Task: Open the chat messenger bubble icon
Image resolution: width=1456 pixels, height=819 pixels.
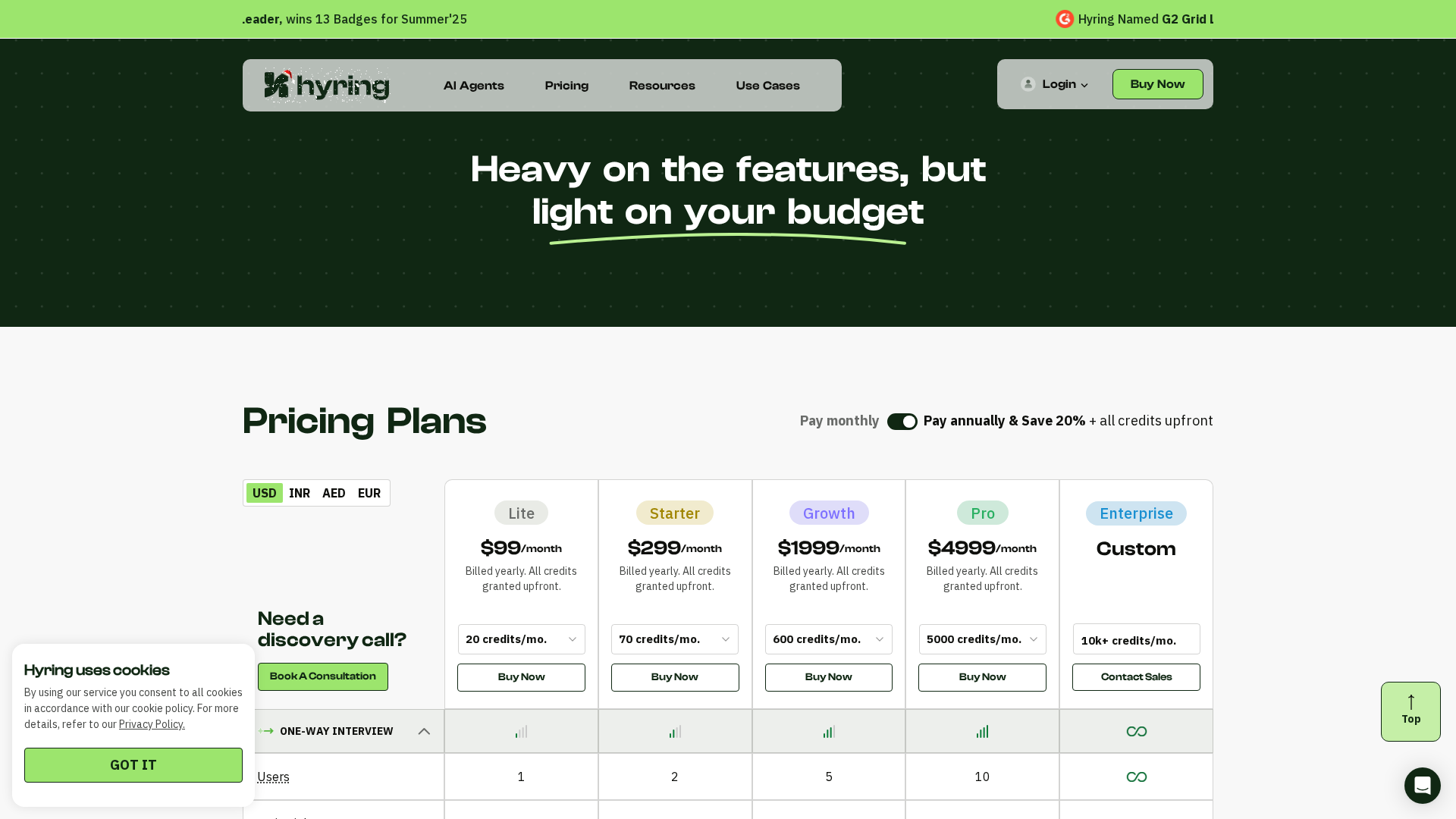Action: click(x=1422, y=786)
